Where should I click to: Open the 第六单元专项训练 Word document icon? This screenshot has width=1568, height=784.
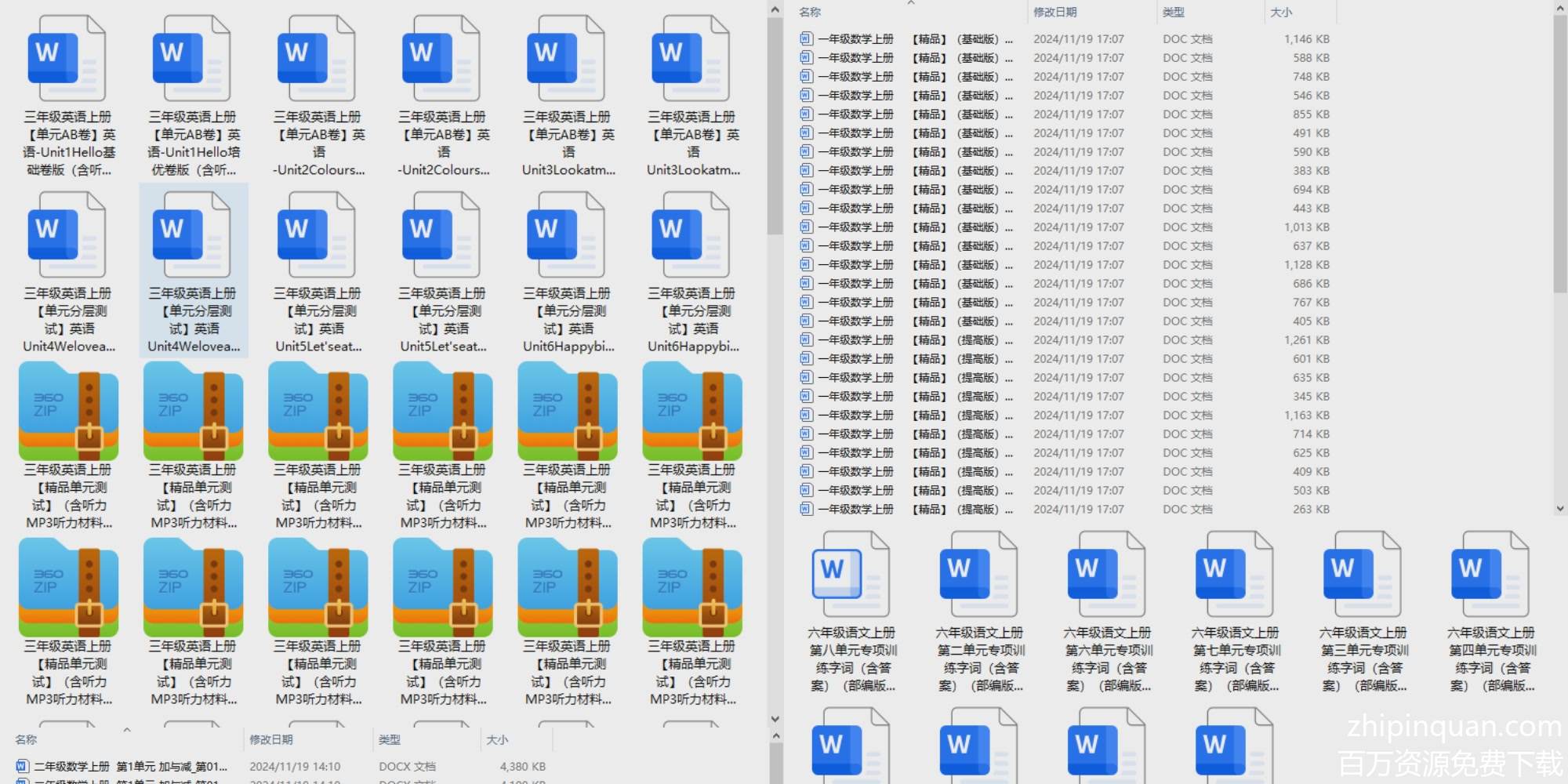[x=1107, y=573]
